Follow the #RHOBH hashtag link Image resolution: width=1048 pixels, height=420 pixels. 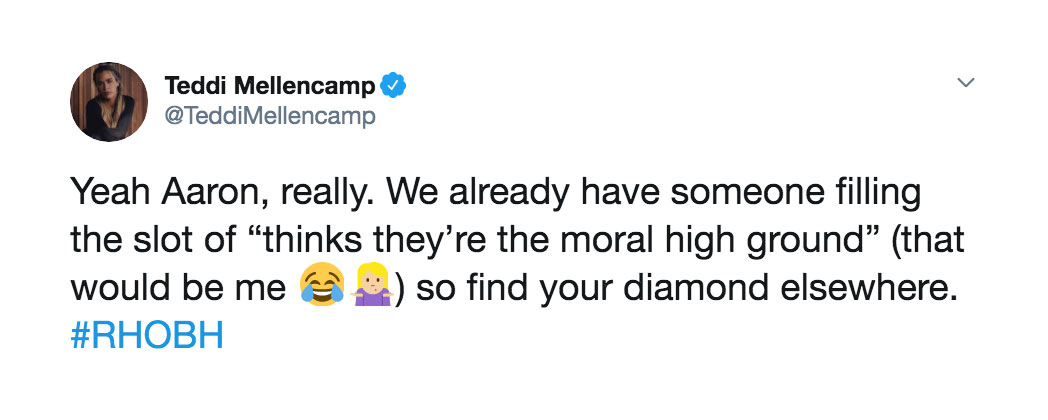point(146,334)
